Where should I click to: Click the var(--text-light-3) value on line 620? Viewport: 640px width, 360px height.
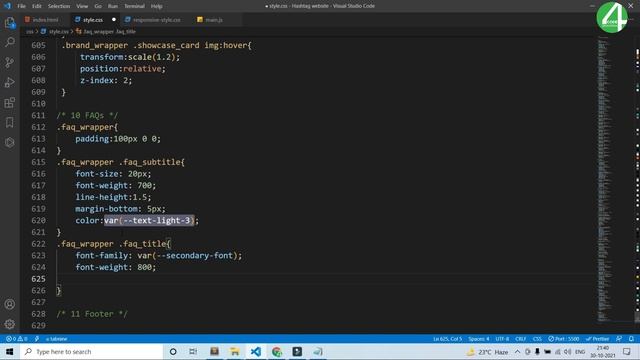[x=149, y=220]
